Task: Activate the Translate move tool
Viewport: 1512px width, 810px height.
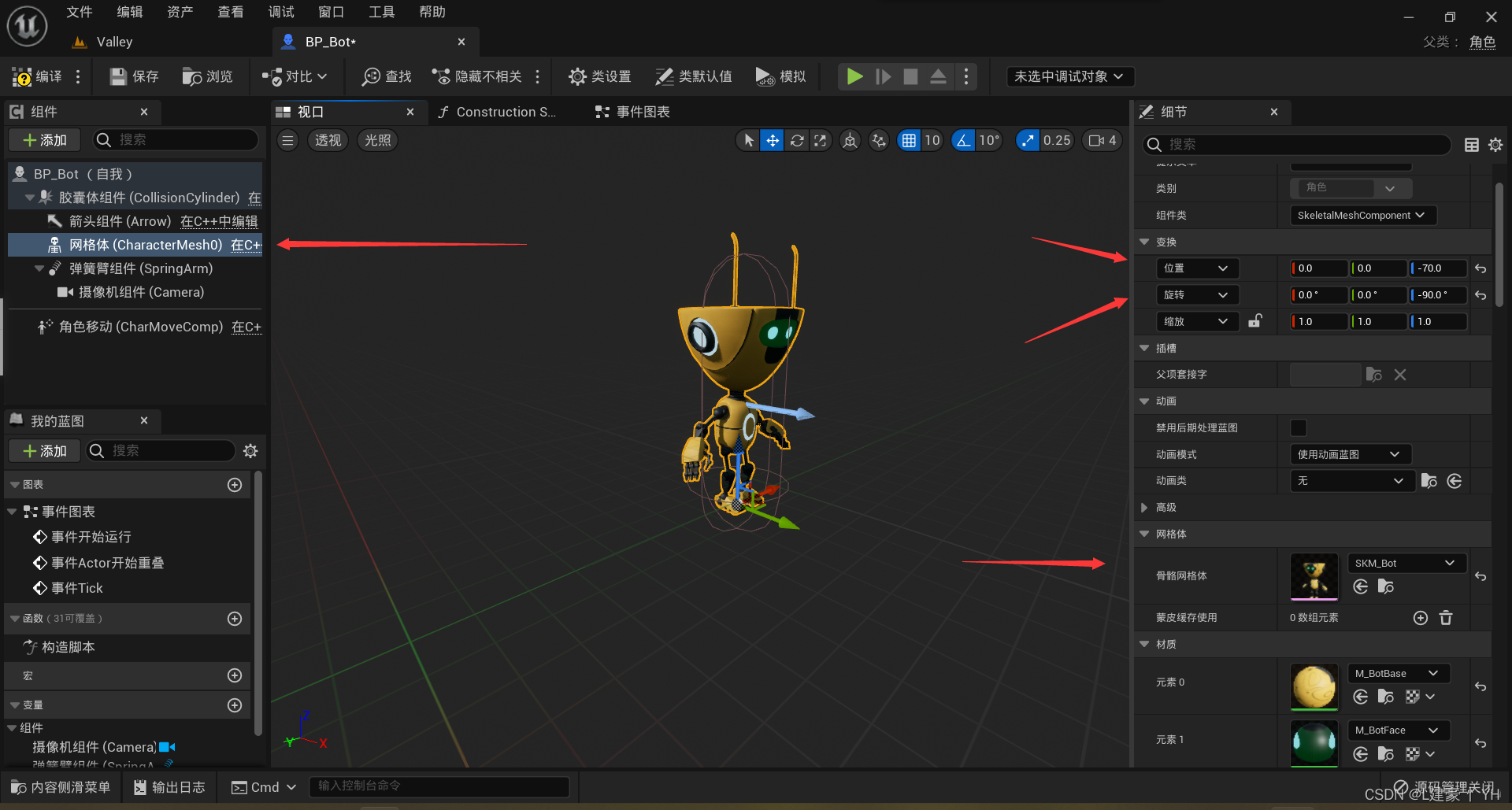Action: (773, 140)
